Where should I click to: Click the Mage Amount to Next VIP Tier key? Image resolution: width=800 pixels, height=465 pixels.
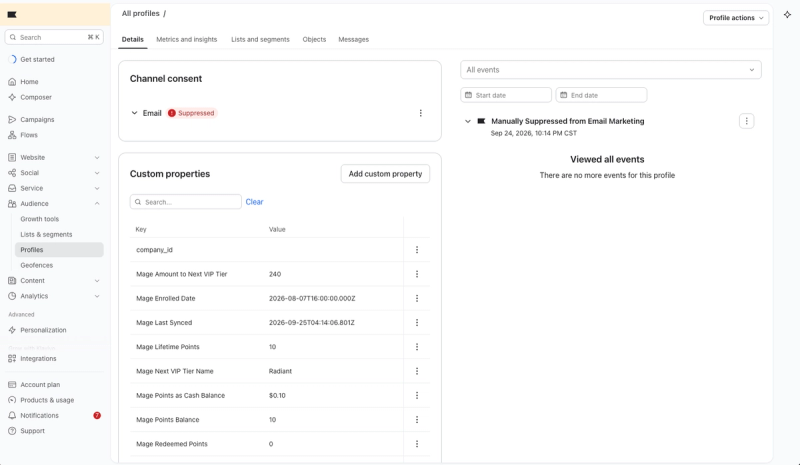[182, 274]
